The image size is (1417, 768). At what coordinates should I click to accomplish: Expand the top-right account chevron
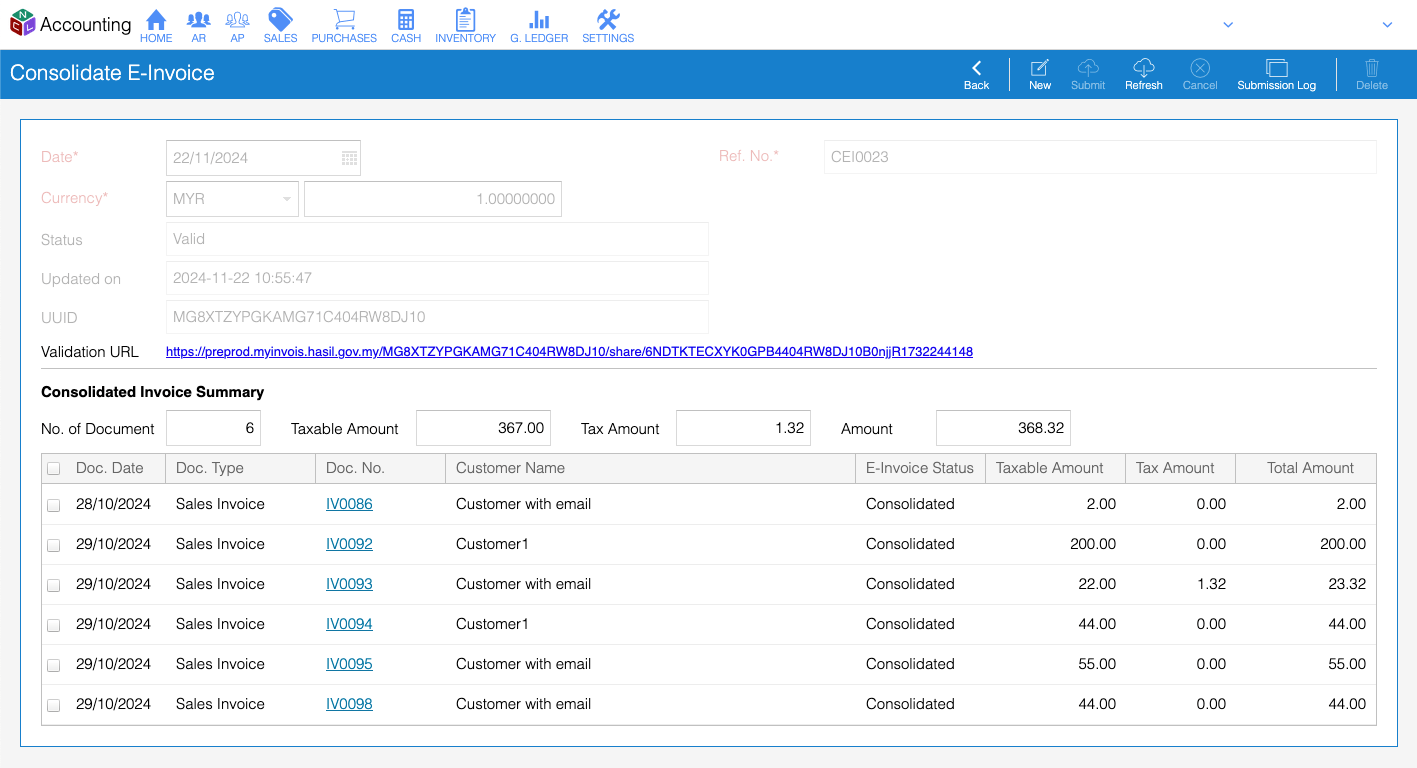click(x=1388, y=24)
